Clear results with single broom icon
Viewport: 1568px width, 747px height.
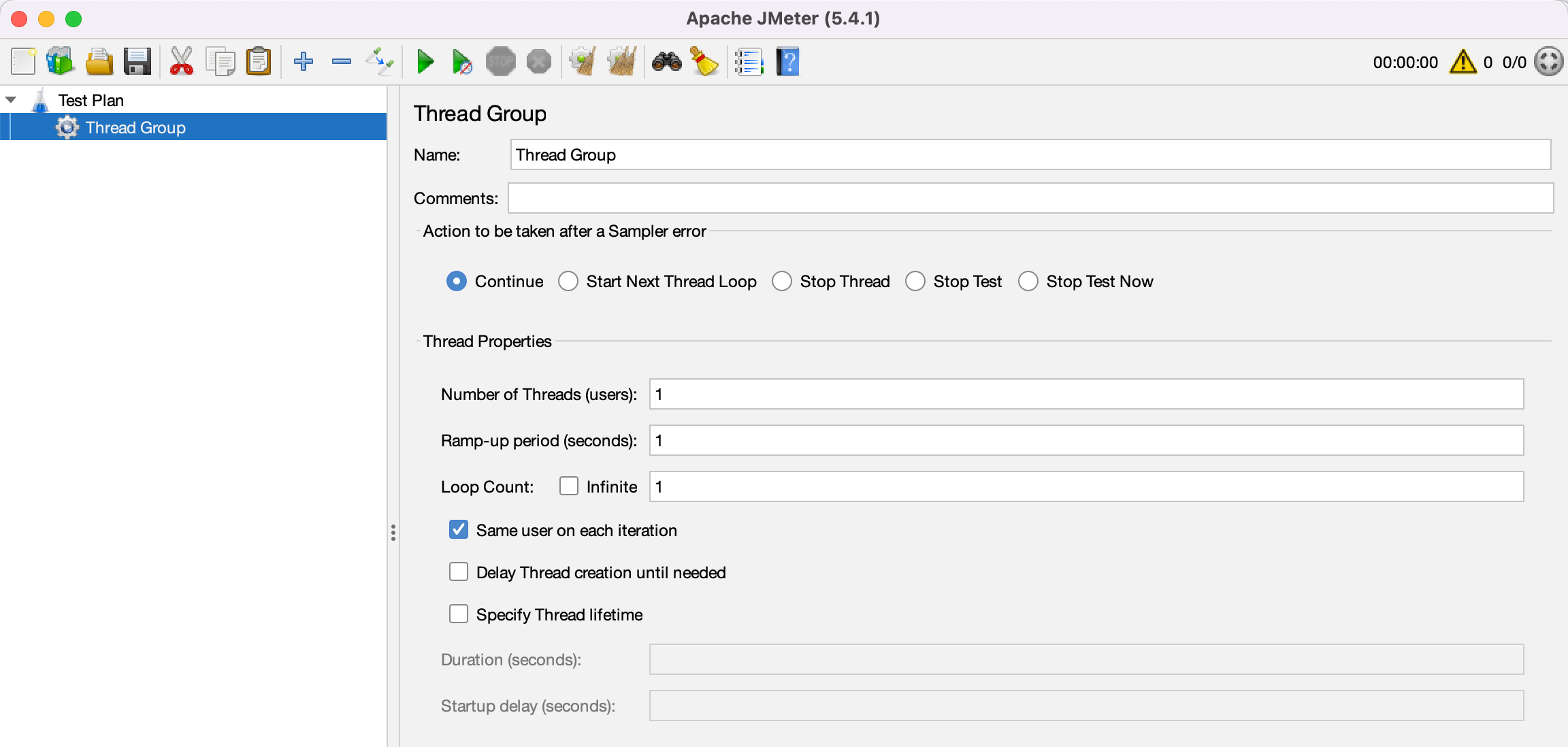[583, 62]
